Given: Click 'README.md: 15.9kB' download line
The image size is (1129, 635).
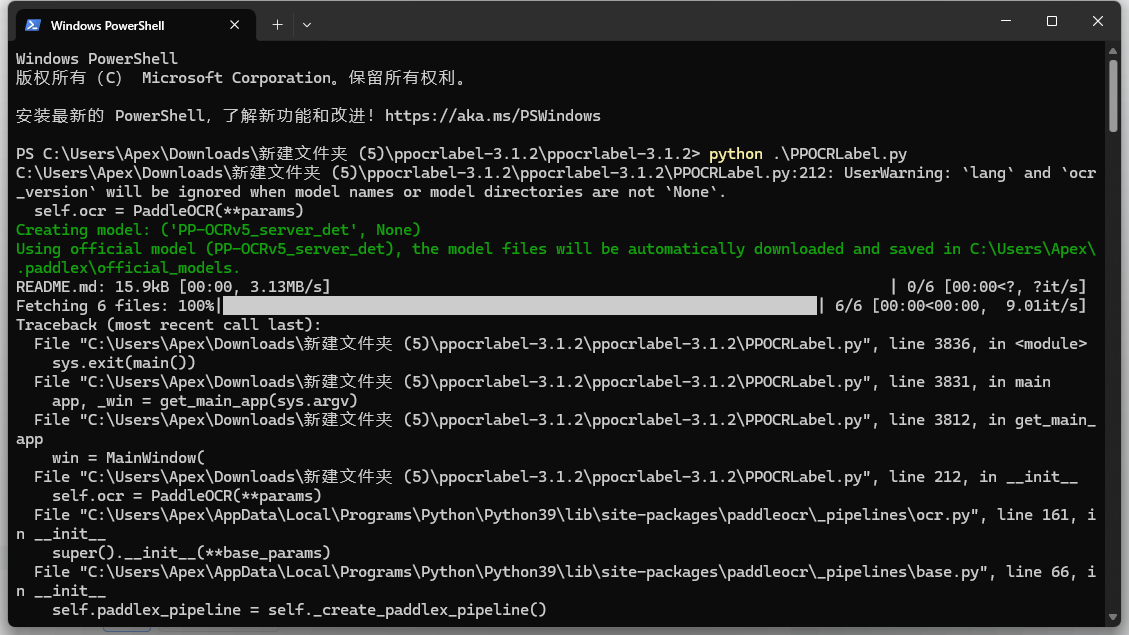Looking at the screenshot, I should [x=173, y=287].
